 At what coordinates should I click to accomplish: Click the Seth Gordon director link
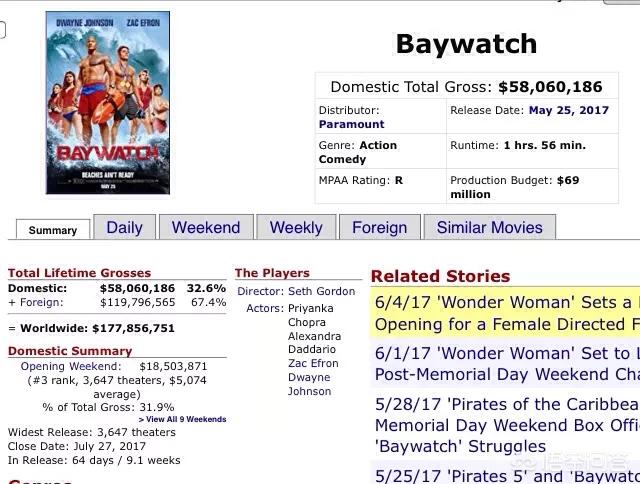click(x=322, y=291)
